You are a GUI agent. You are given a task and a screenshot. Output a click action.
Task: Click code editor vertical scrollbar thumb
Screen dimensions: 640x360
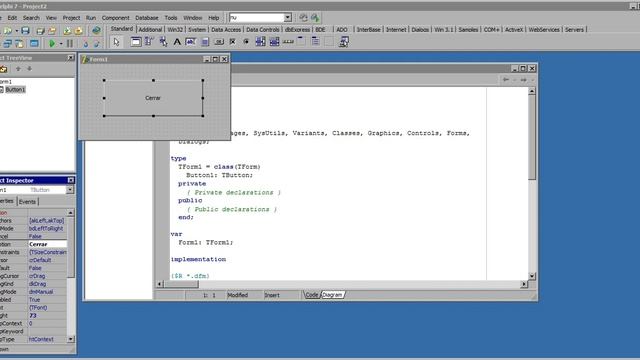tap(532, 138)
